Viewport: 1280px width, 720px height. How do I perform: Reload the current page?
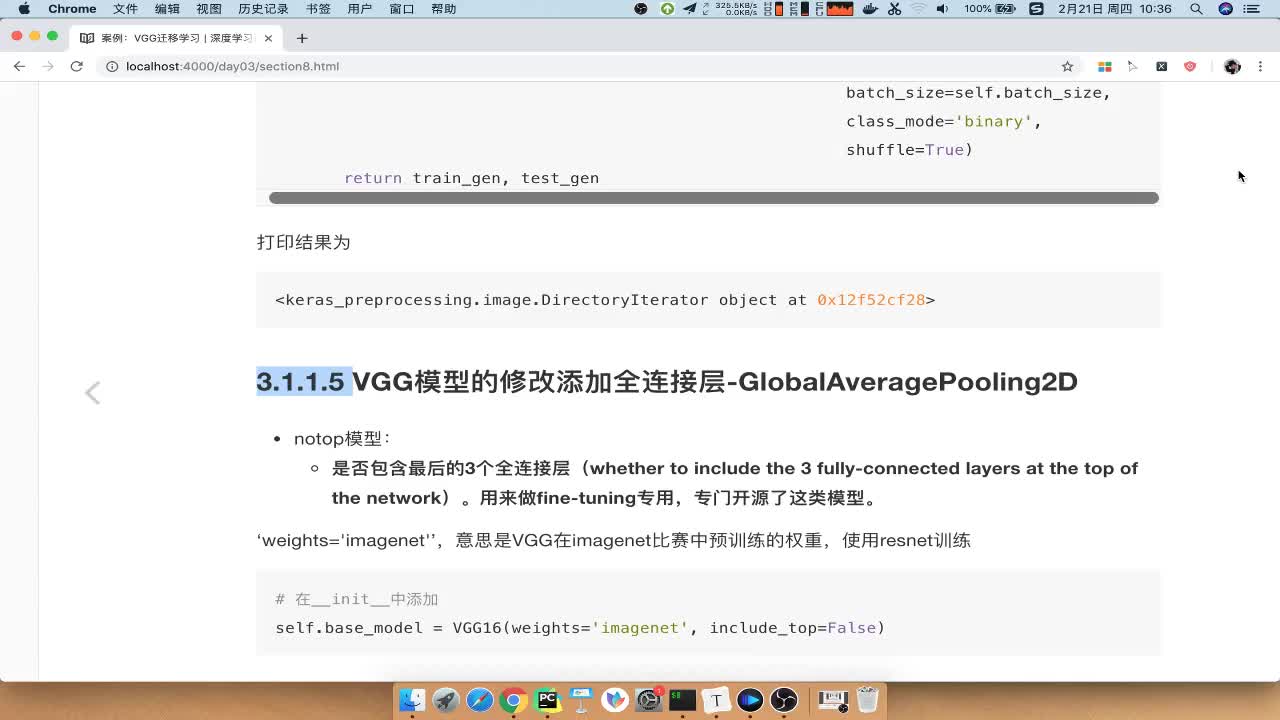[76, 66]
